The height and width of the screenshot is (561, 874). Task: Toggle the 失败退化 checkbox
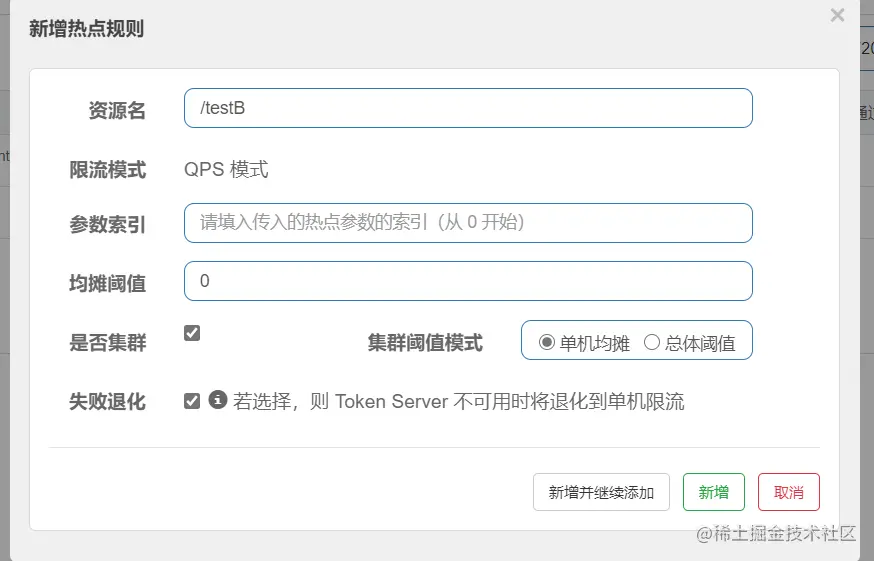tap(192, 401)
